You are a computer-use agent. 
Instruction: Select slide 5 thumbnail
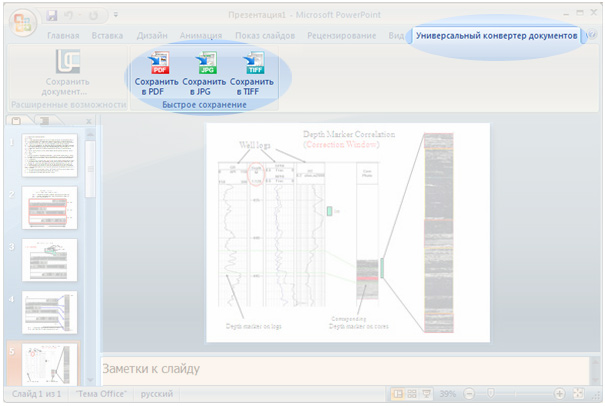(x=49, y=364)
